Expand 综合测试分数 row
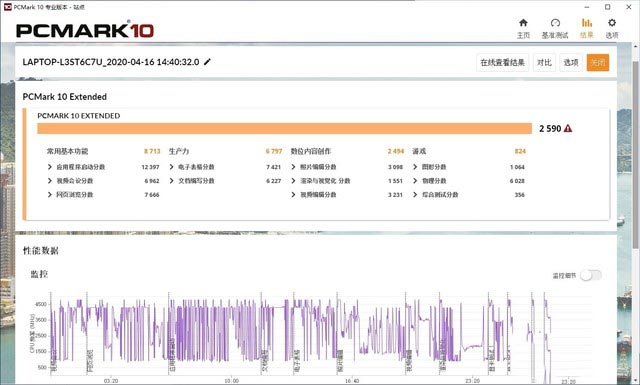 point(415,194)
